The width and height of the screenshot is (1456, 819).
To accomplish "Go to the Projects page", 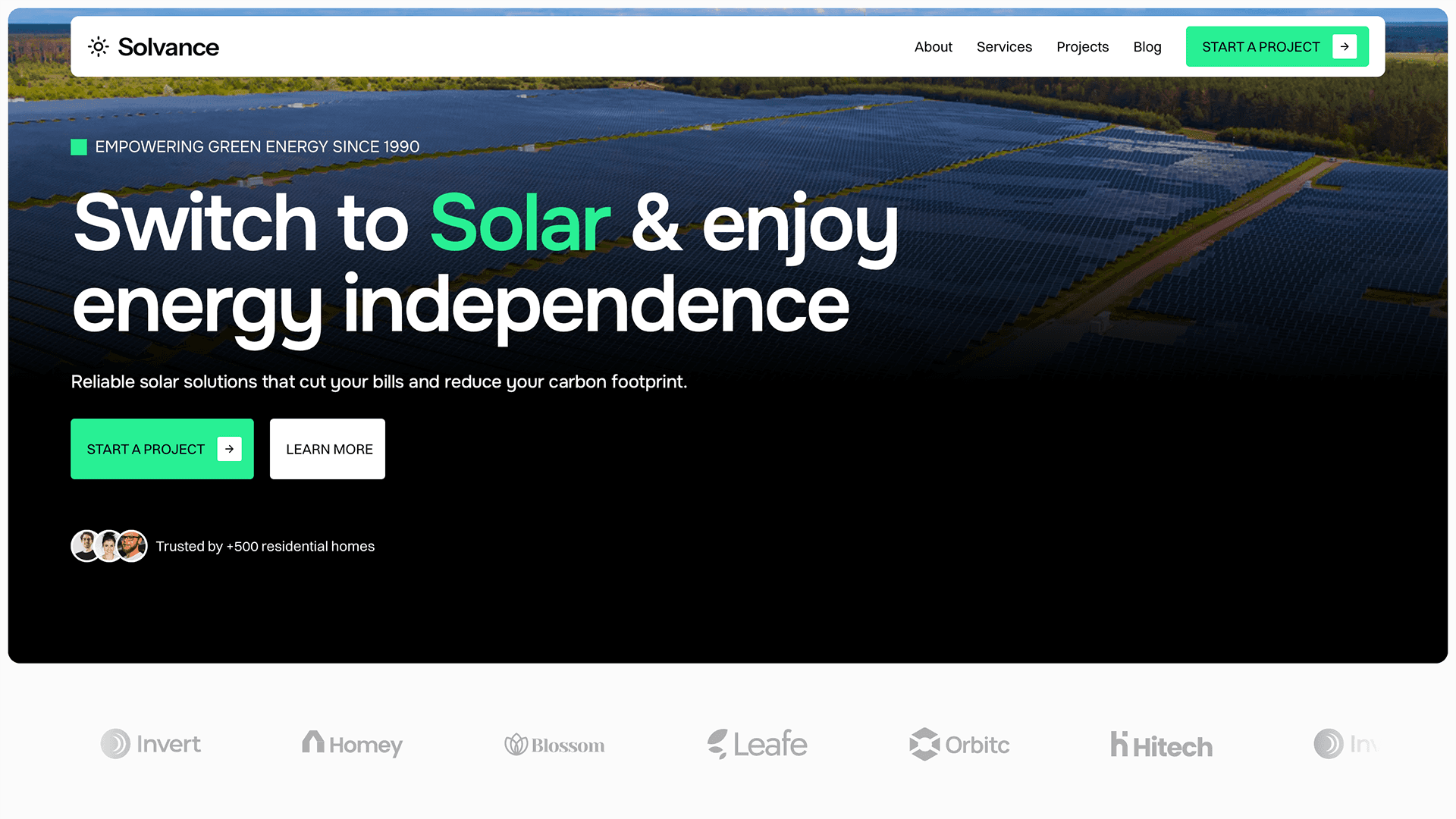I will (1082, 47).
